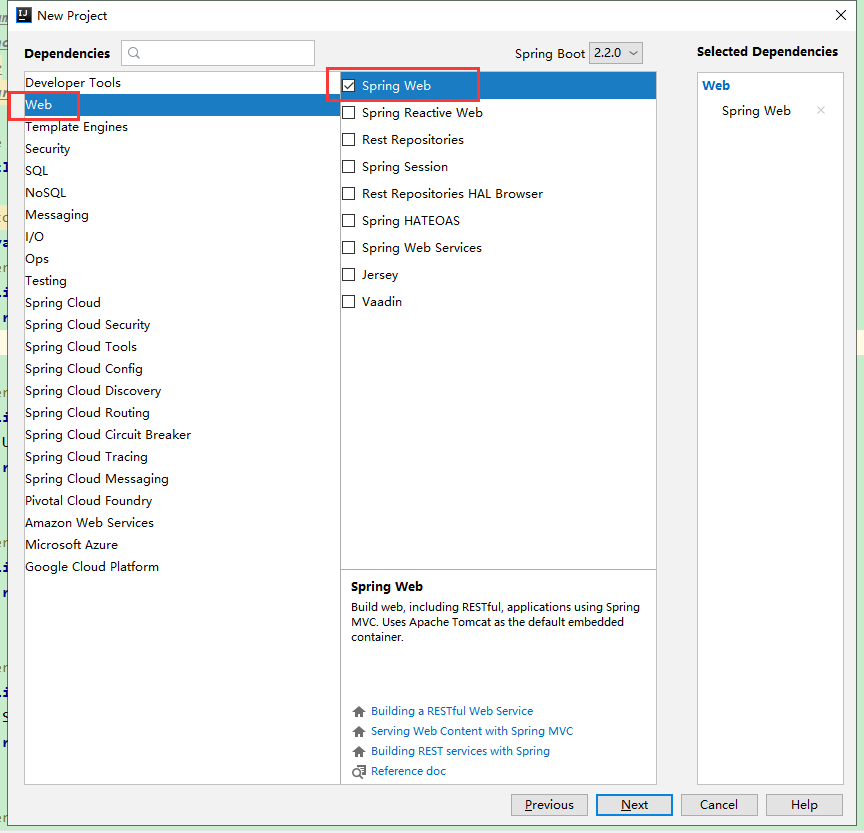
Task: Select Spring Cloud Config category
Action: (182, 369)
